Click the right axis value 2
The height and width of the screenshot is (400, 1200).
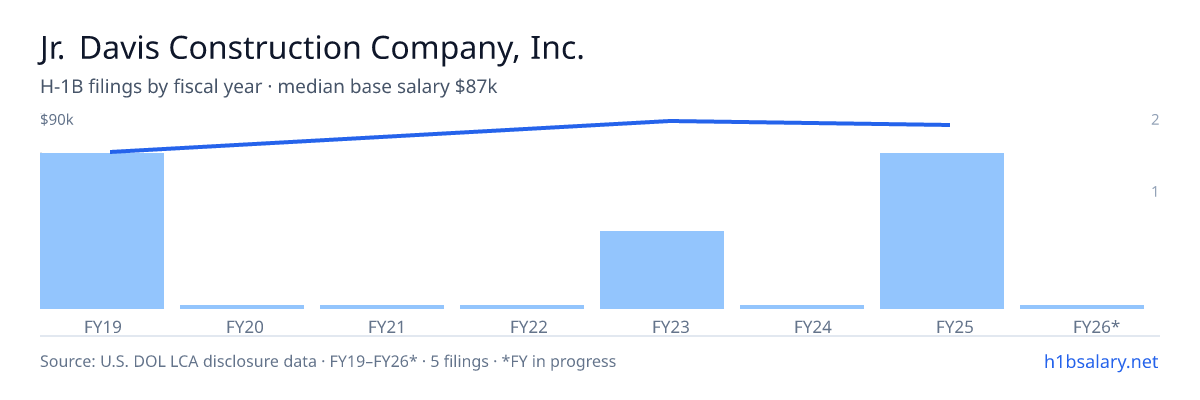[1155, 120]
